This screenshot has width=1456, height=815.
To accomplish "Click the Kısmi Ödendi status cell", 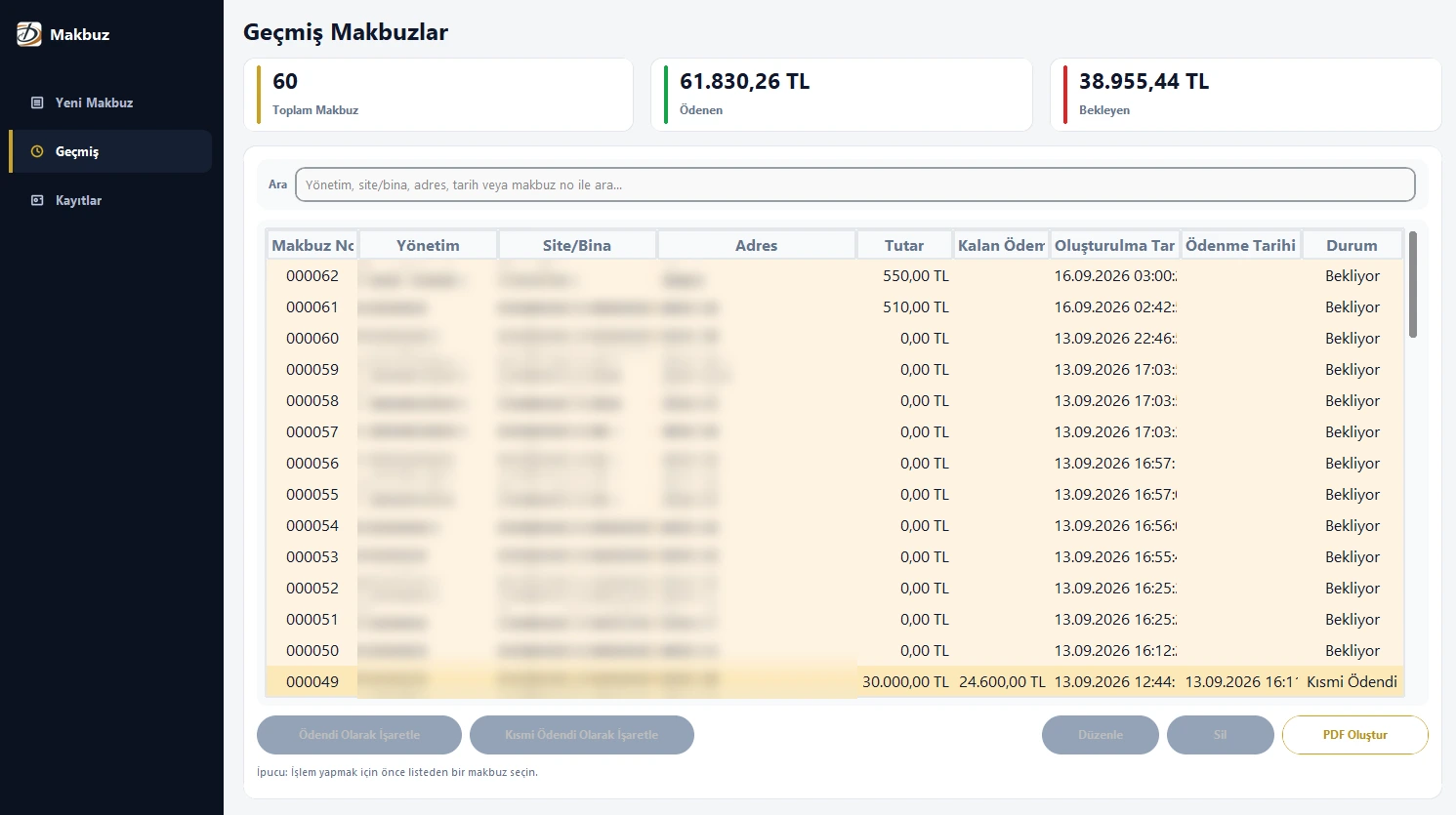I will click(x=1352, y=682).
